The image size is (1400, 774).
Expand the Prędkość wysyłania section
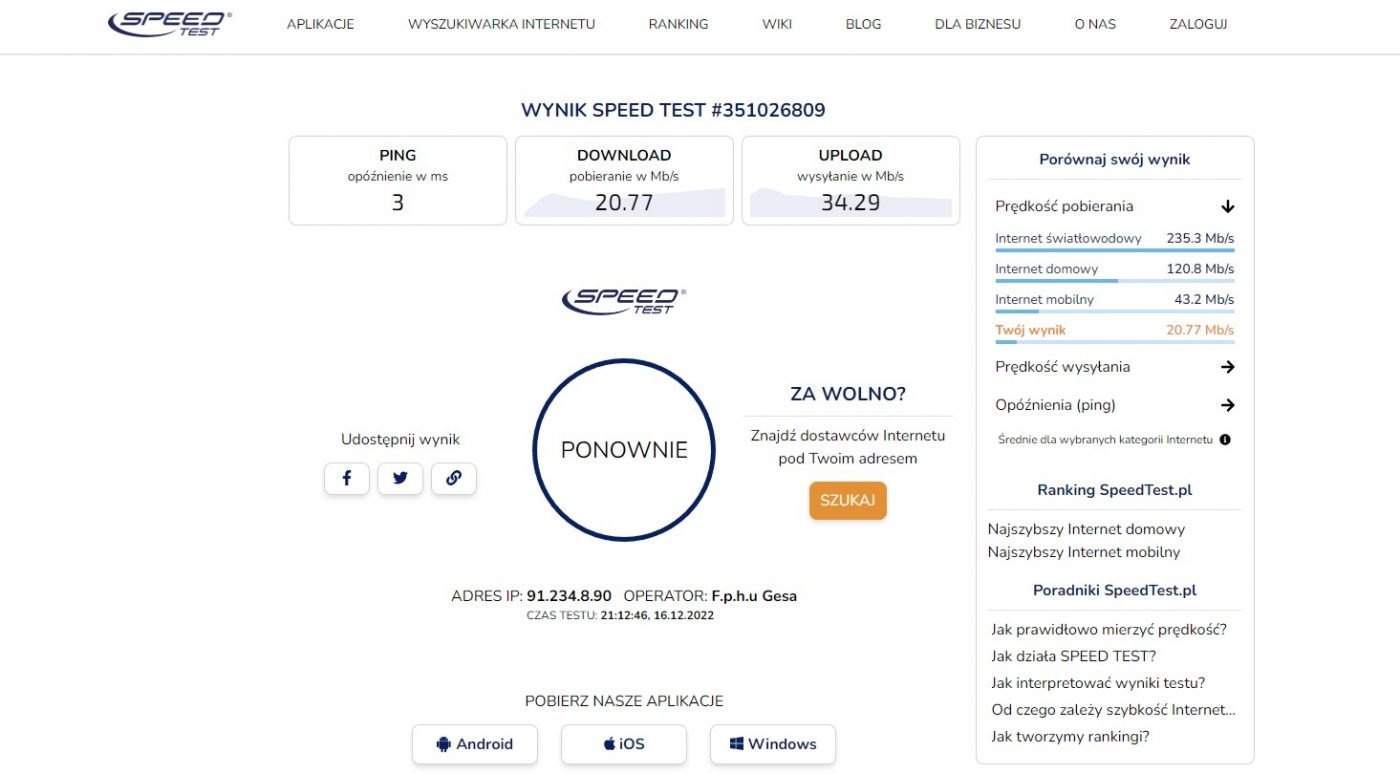(x=1115, y=367)
